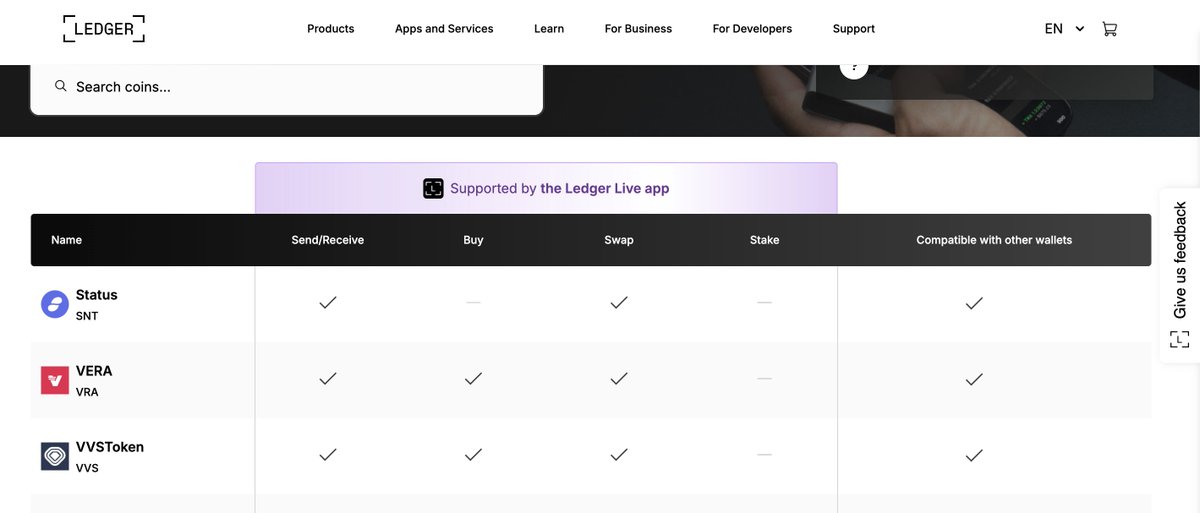Click VVSToken Send/Receive checkmark

[x=327, y=454]
